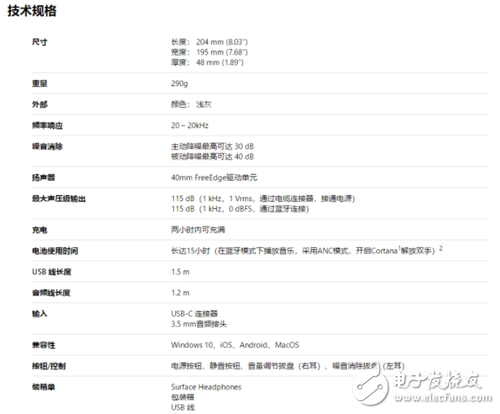This screenshot has height=414, width=500.
Task: Select the 按钮/控制 row label
Action: click(49, 366)
